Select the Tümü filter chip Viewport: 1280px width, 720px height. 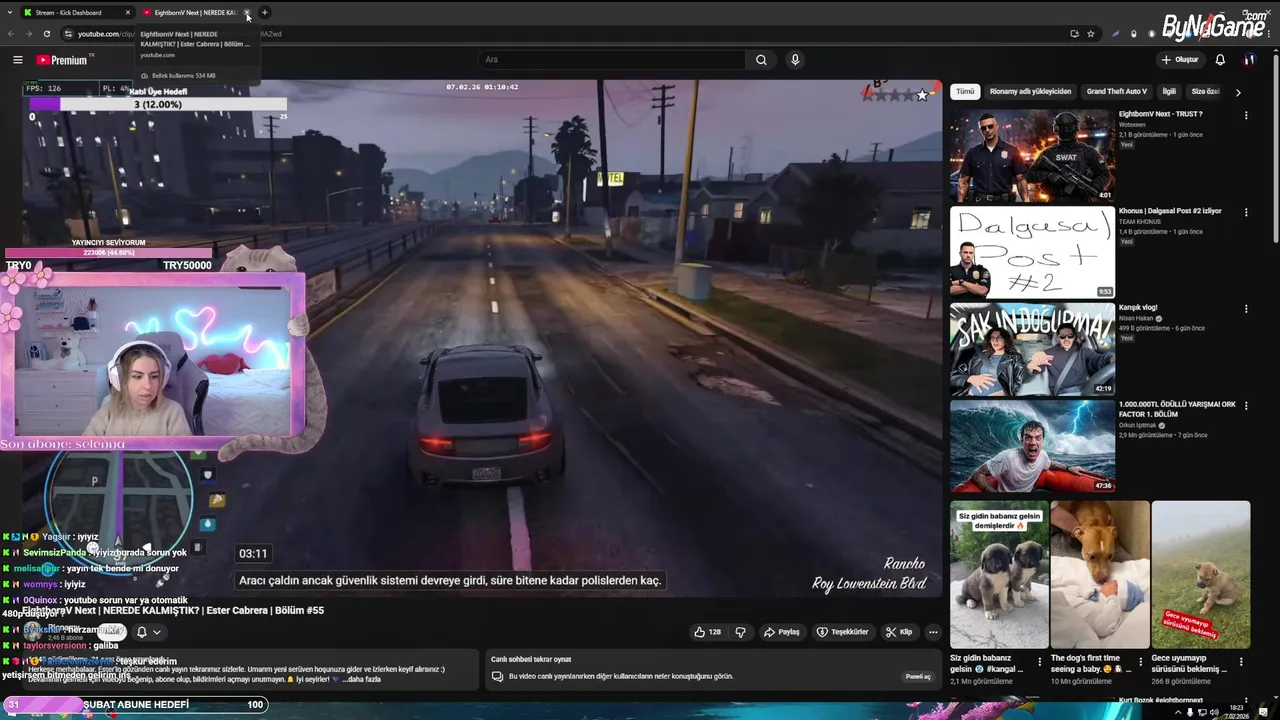(x=964, y=91)
